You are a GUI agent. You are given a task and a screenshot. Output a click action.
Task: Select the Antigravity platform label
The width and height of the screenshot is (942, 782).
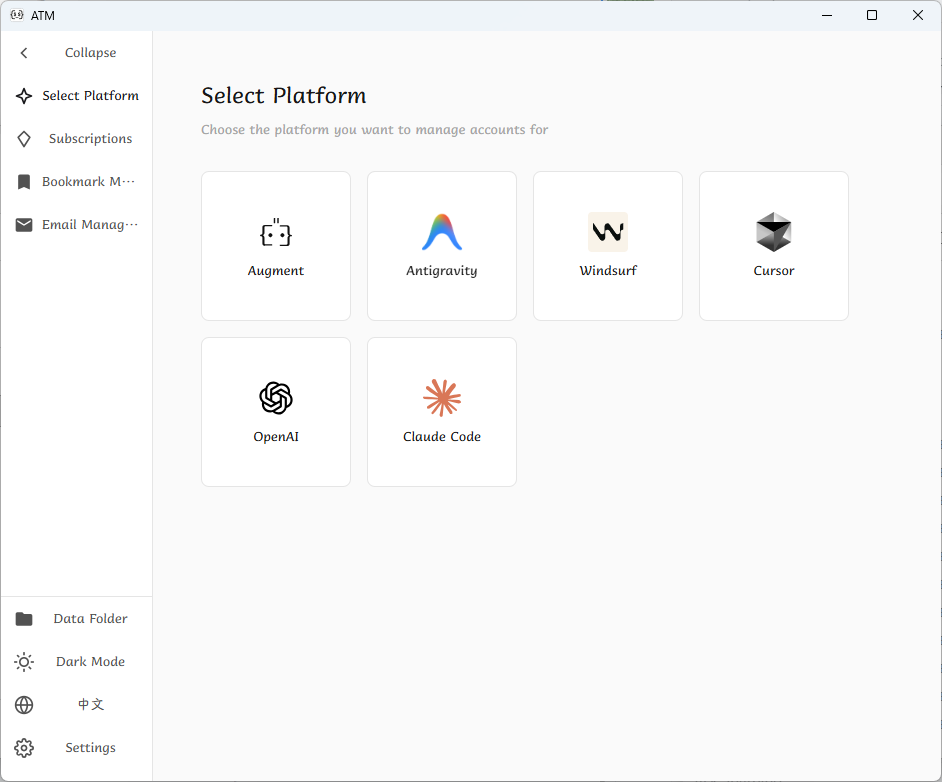442,271
